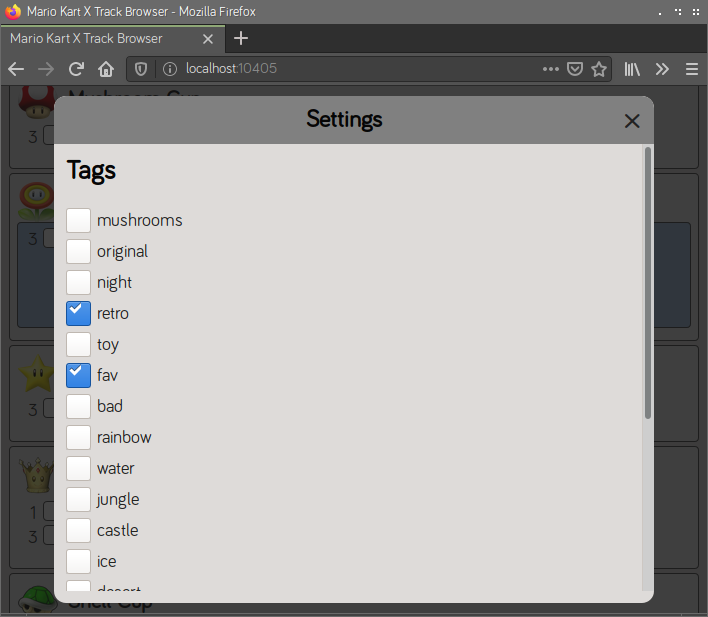Open the Firefox home page
708x617 pixels.
click(x=106, y=69)
